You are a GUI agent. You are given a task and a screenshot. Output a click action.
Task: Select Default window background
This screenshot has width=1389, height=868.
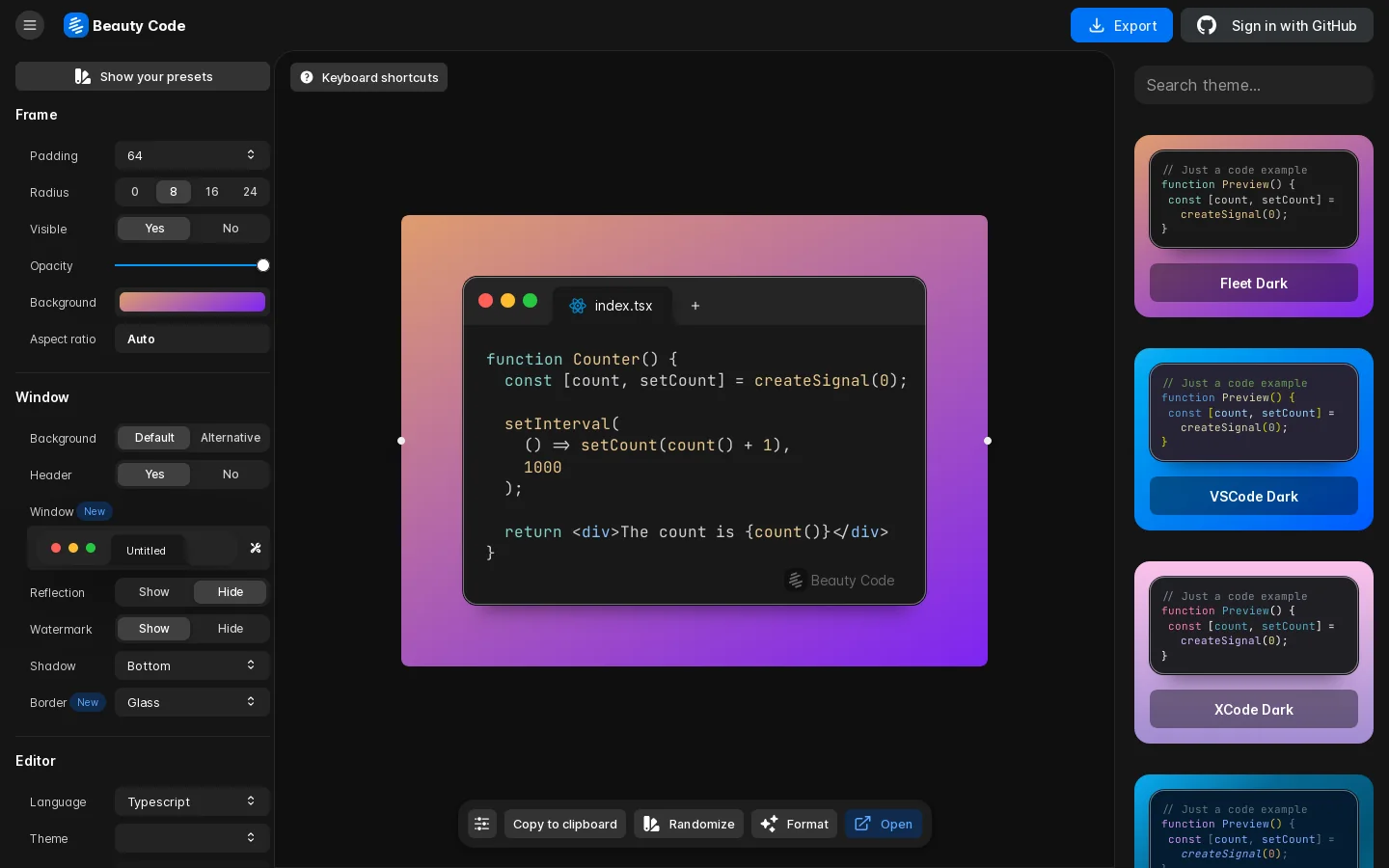tap(154, 438)
